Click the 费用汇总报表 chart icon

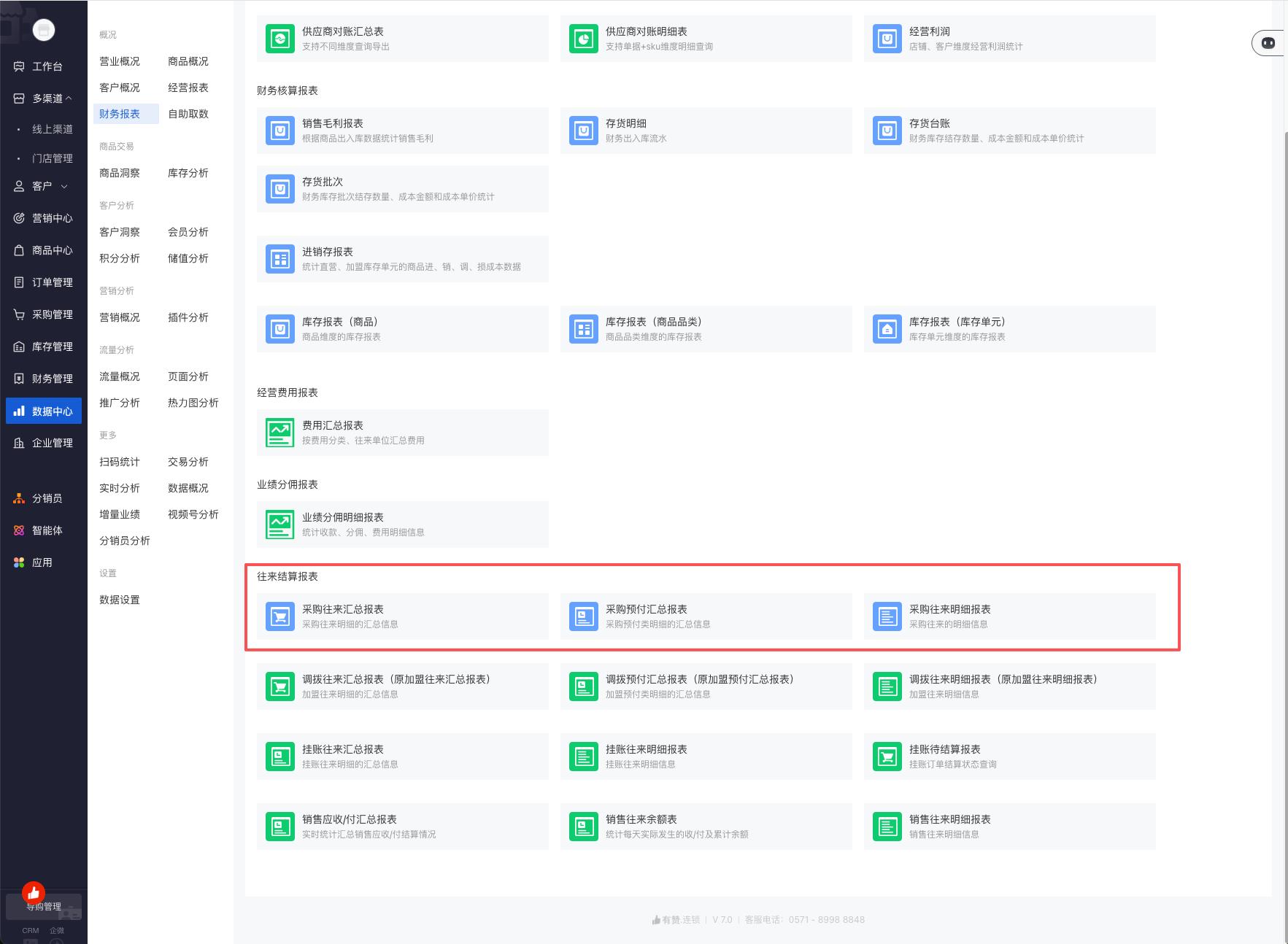(x=279, y=433)
